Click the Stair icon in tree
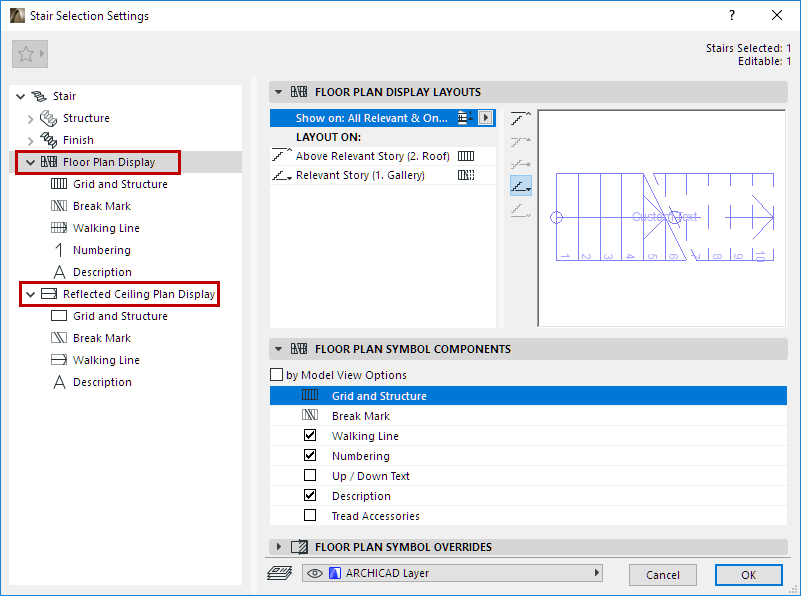Image resolution: width=801 pixels, height=596 pixels. pyautogui.click(x=39, y=96)
